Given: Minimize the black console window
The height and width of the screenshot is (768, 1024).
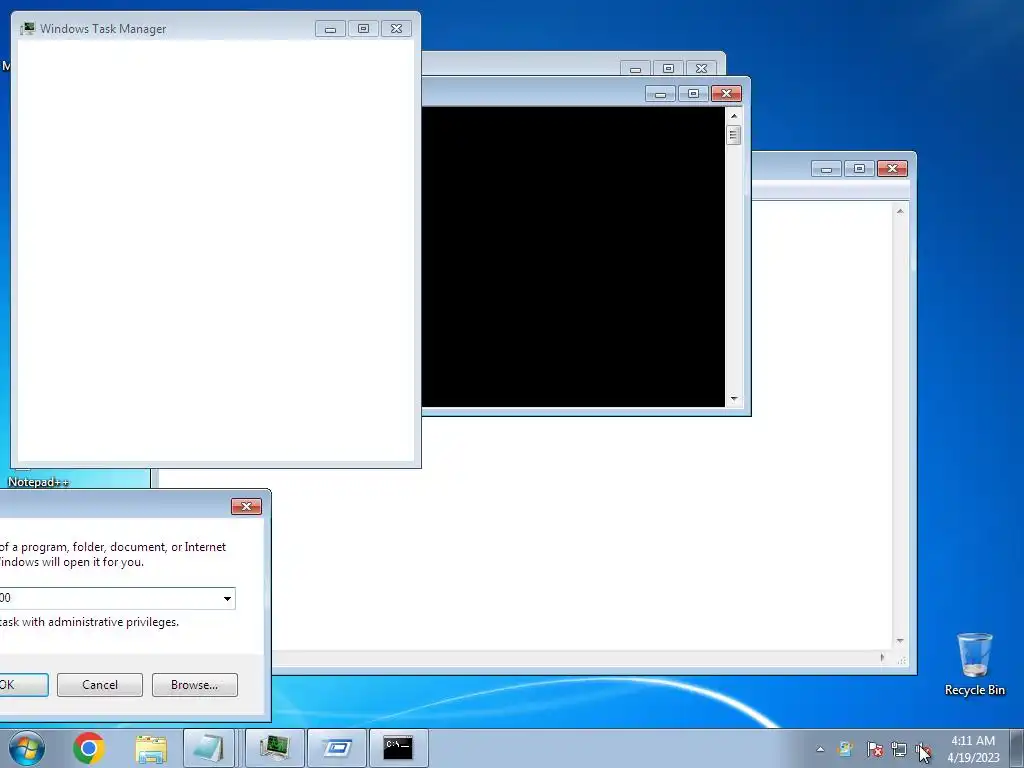Looking at the screenshot, I should pos(660,94).
